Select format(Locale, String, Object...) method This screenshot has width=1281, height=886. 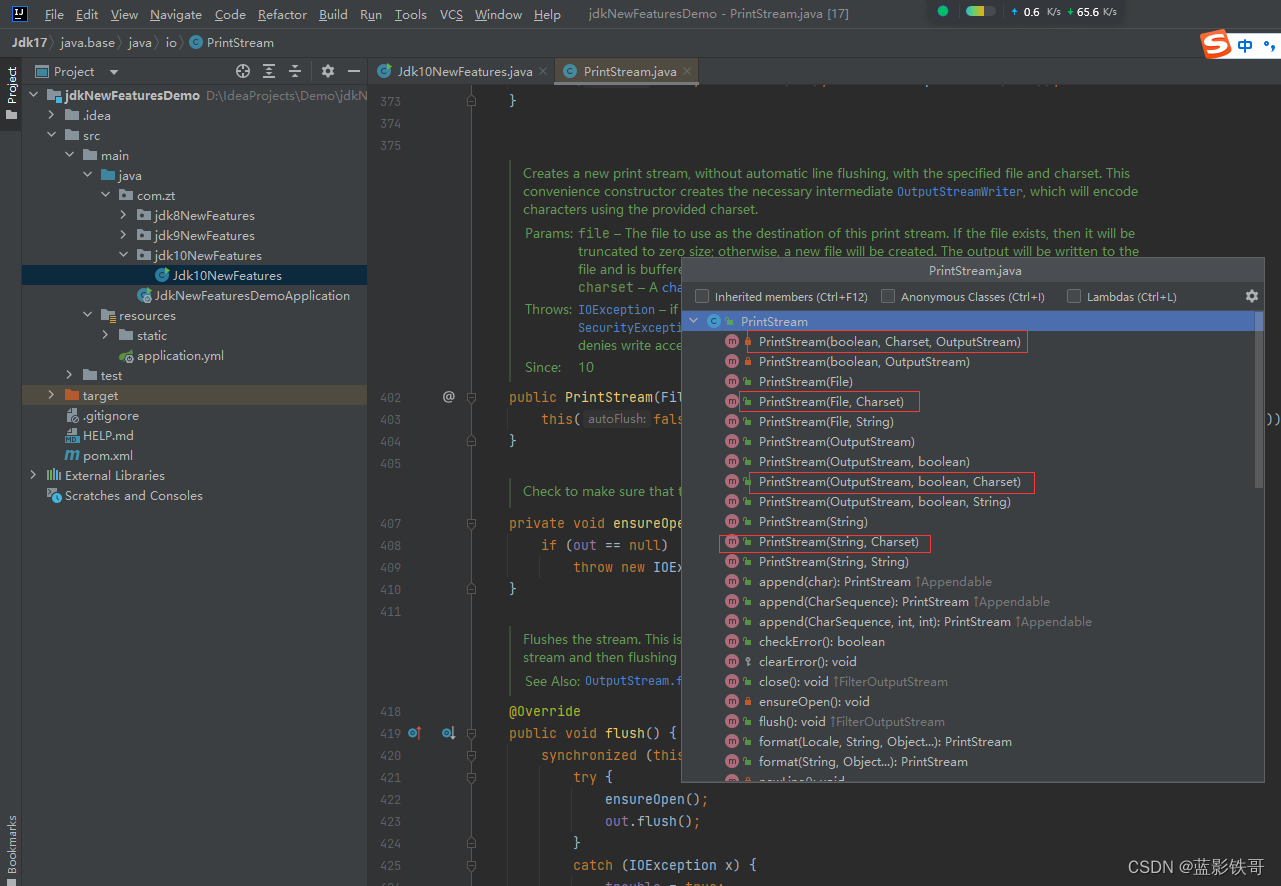pyautogui.click(x=885, y=741)
